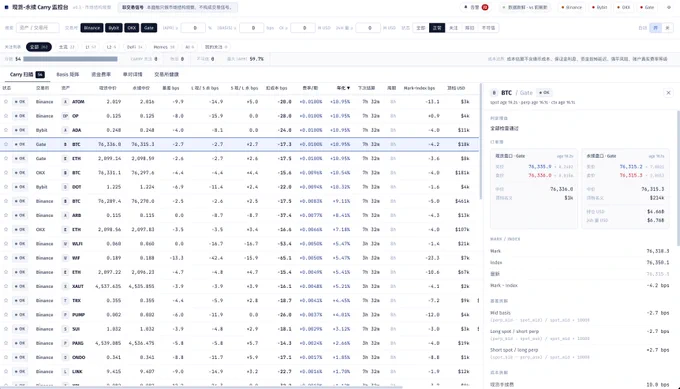Filter watchlist by L1 chip
Image resolution: width=680 pixels, height=389 pixels.
[x=90, y=47]
